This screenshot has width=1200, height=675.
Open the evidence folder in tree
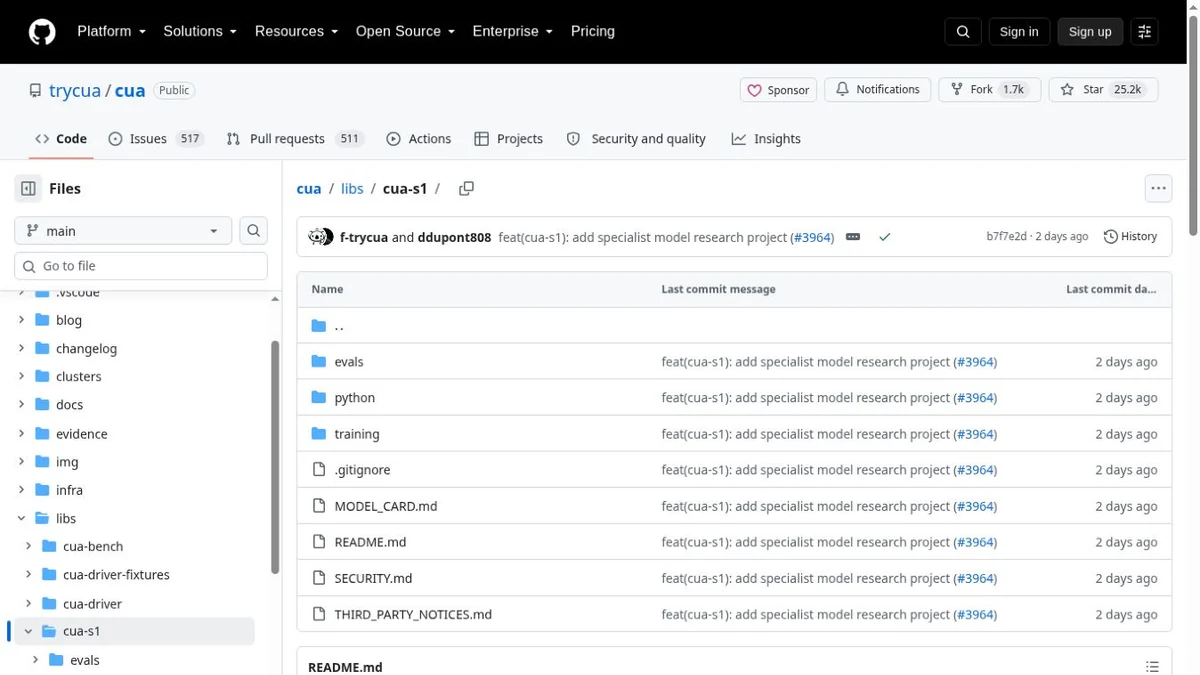(x=81, y=434)
